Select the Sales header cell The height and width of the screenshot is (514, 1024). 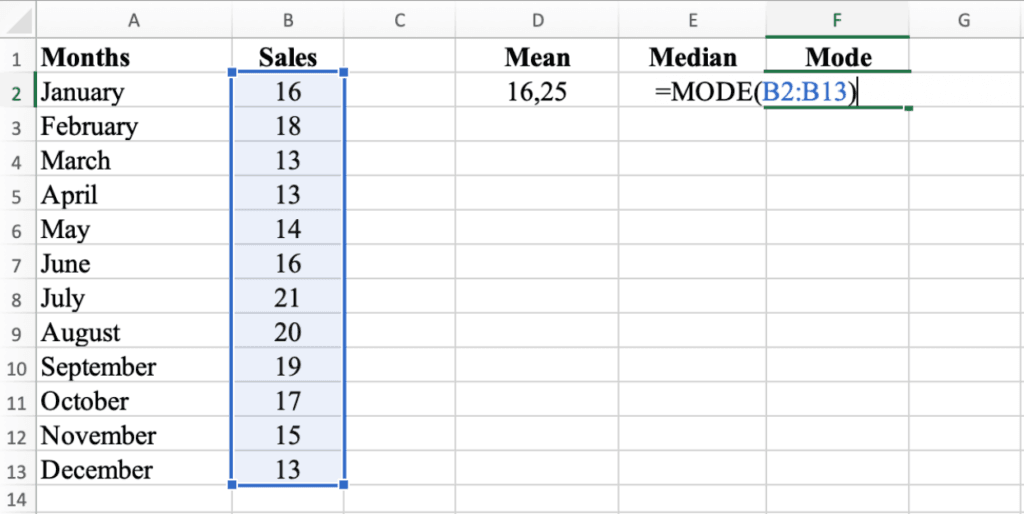point(288,57)
